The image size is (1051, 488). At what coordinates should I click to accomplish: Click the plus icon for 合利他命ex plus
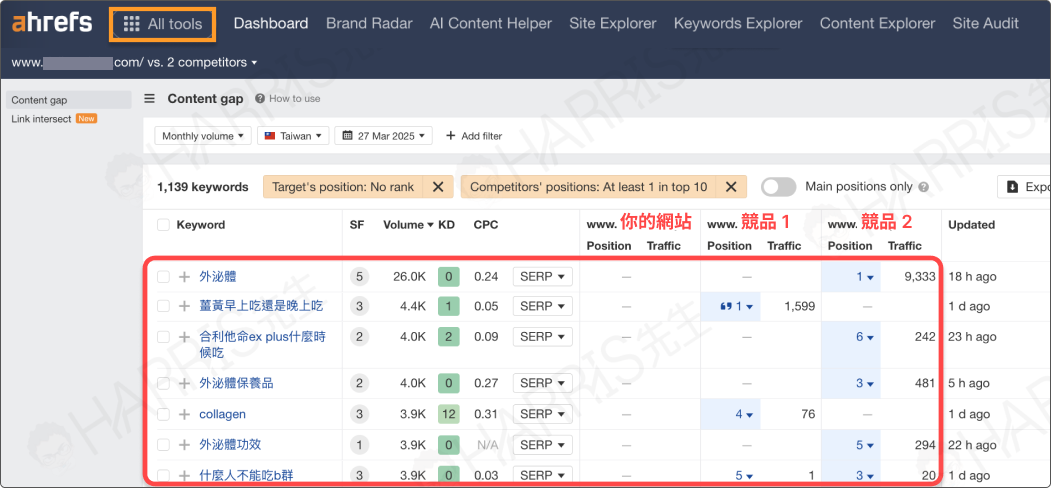184,337
